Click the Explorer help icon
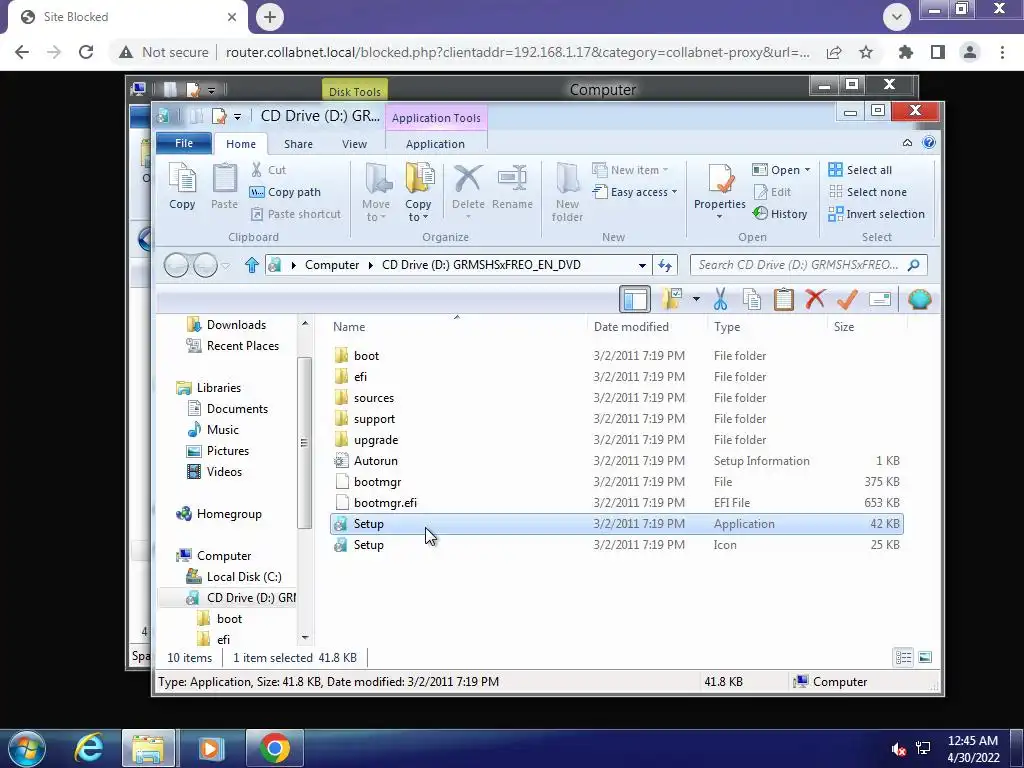Viewport: 1024px width, 768px height. (929, 143)
